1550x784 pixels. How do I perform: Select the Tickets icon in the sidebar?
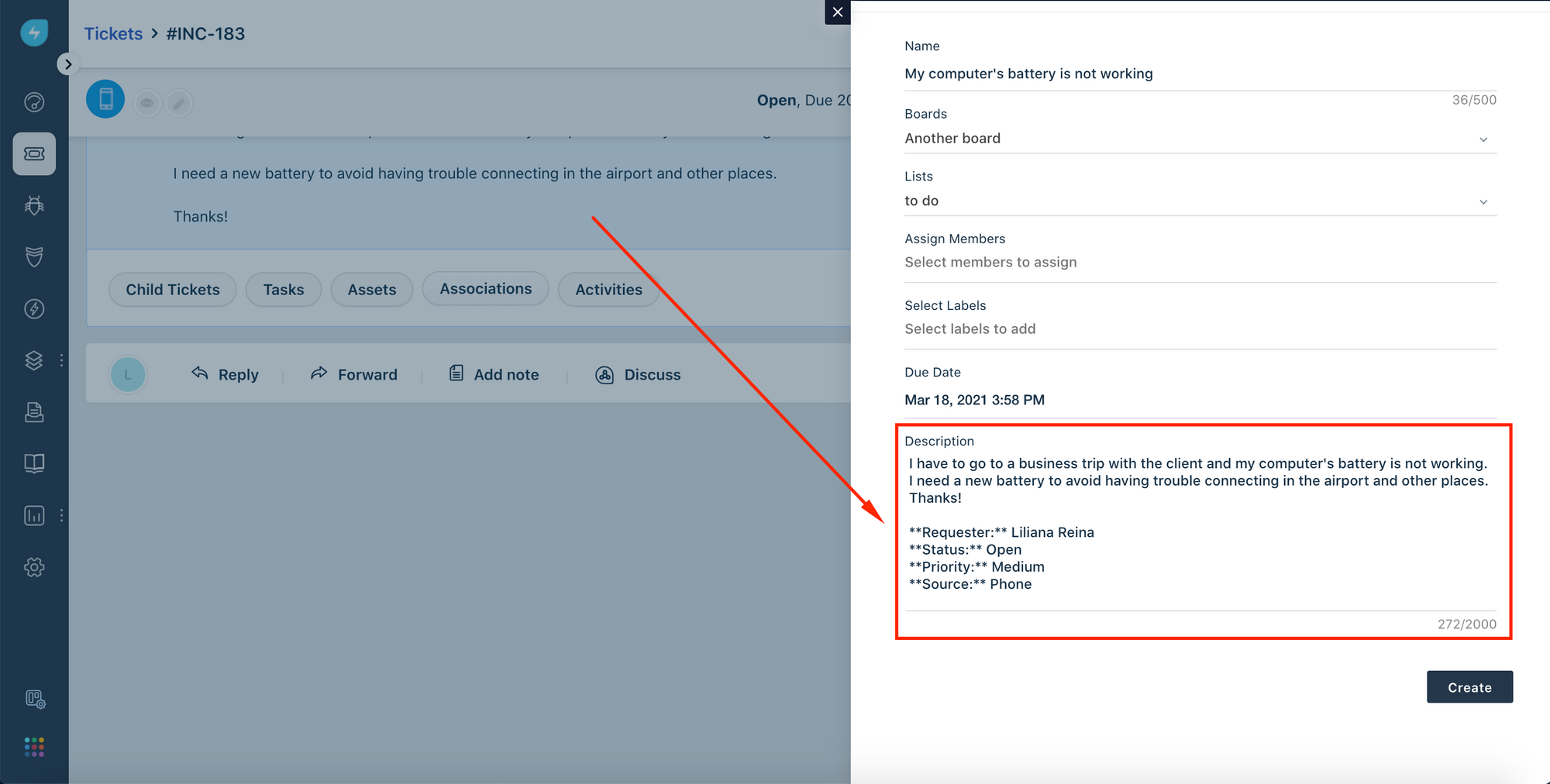tap(34, 153)
